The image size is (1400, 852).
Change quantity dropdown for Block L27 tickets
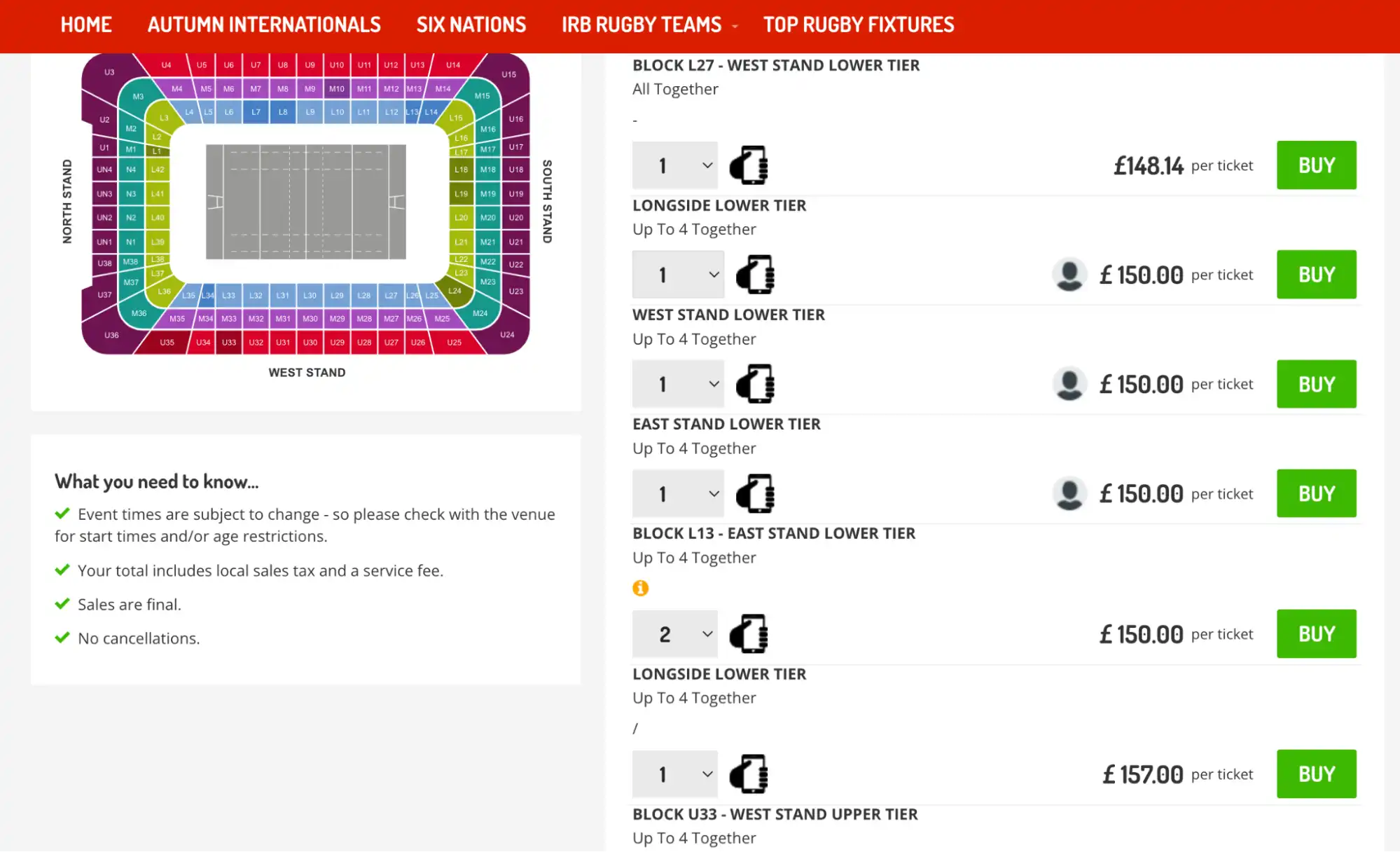674,165
